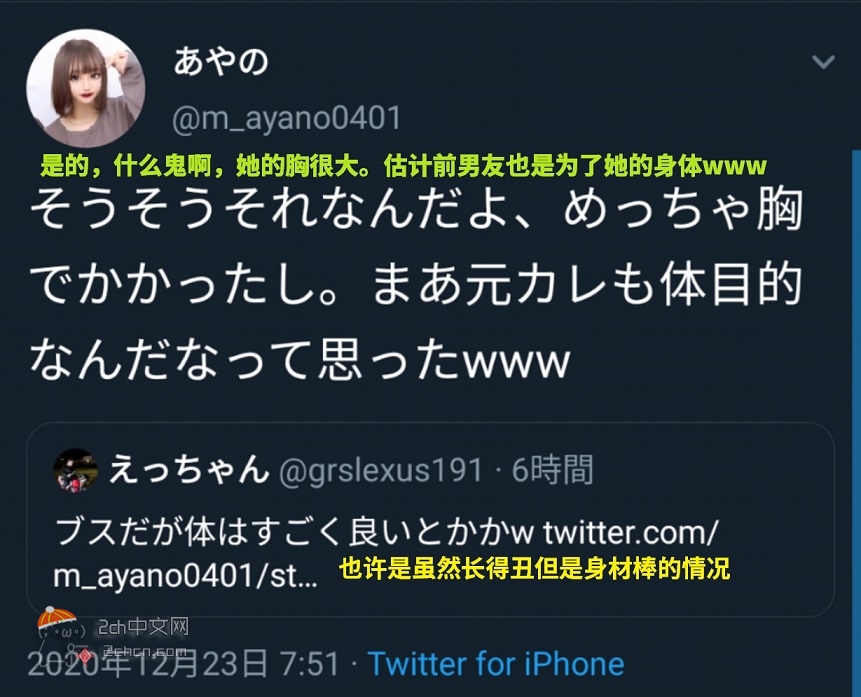Open the @m_ayano0401 handle
The height and width of the screenshot is (697, 861).
287,119
